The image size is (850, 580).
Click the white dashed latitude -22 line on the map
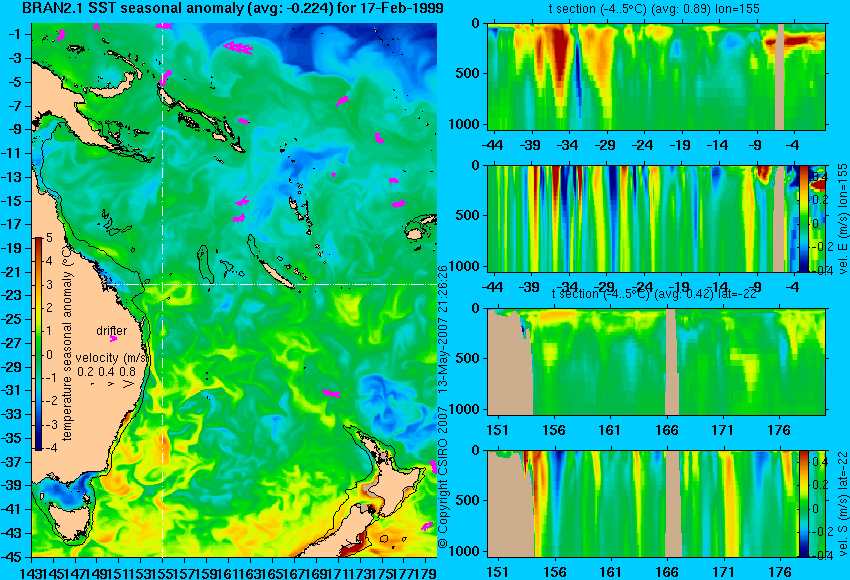pyautogui.click(x=273, y=284)
